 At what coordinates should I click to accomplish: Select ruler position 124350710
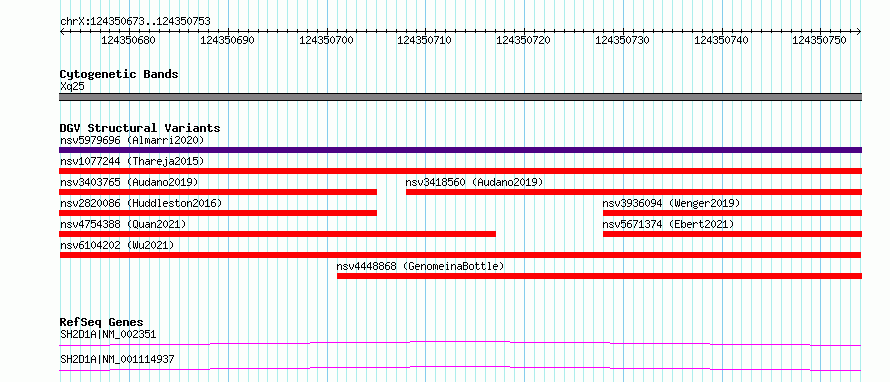tap(425, 40)
